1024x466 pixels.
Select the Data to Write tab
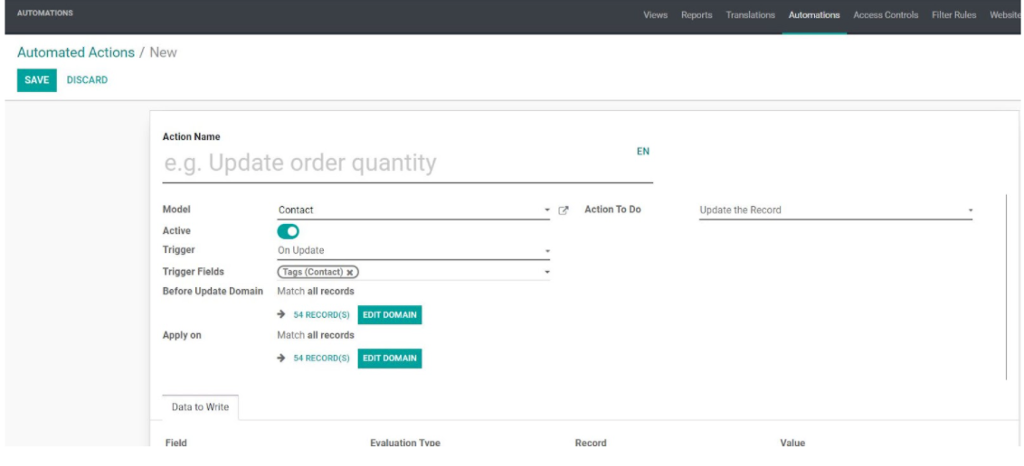pos(200,408)
